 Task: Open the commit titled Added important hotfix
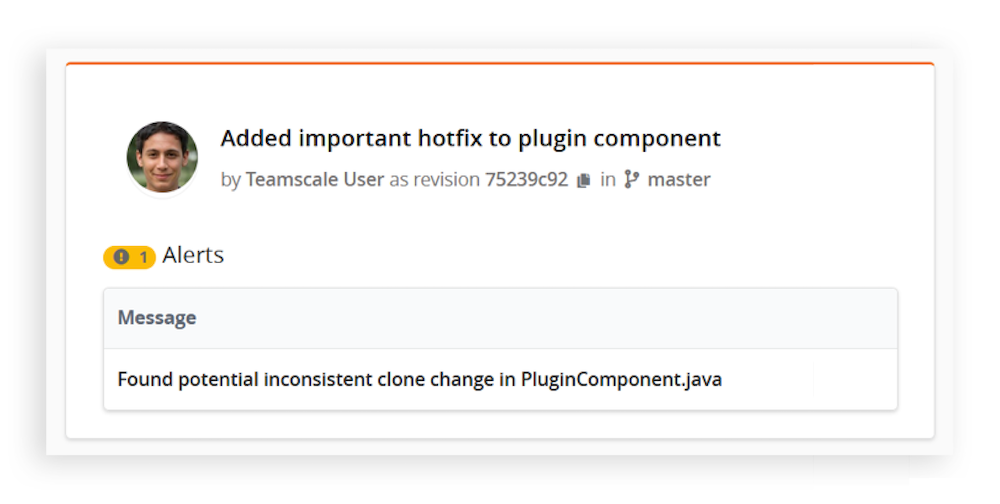point(470,138)
